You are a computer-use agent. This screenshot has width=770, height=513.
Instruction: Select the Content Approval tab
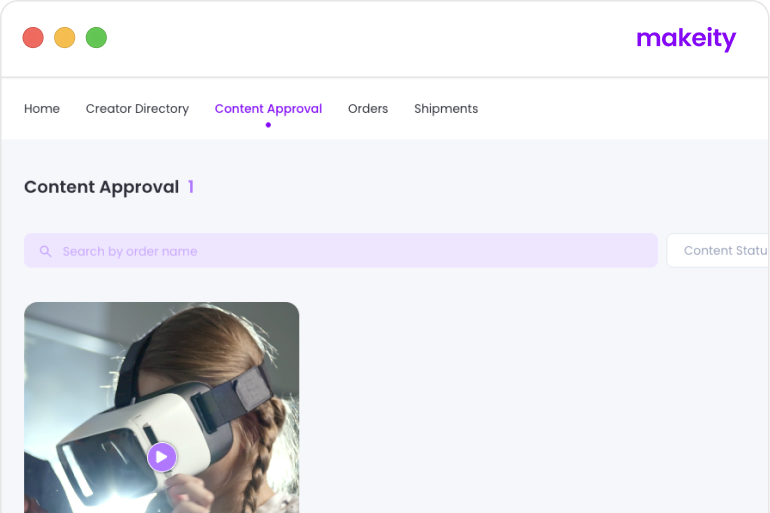[268, 108]
